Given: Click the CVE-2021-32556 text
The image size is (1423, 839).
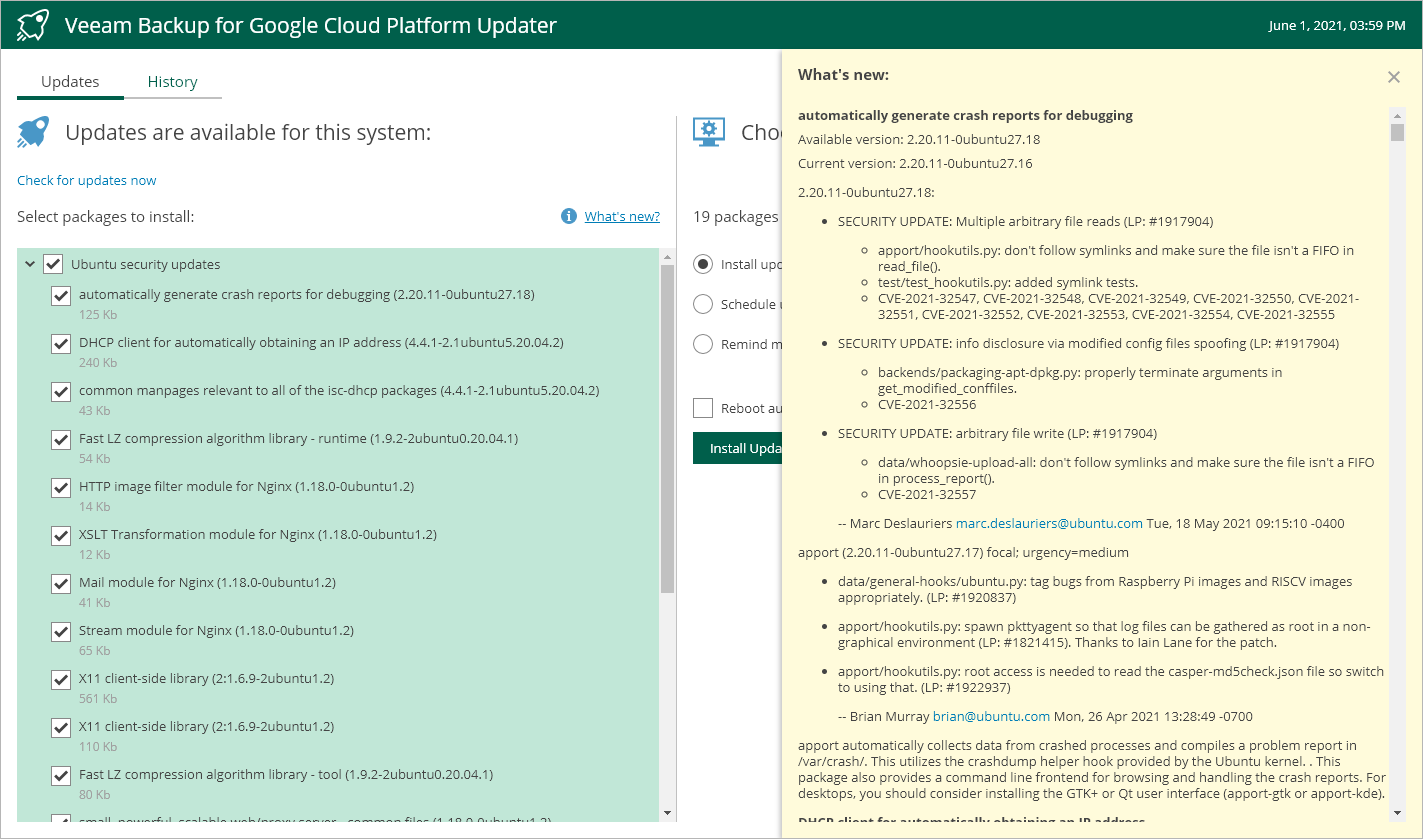Looking at the screenshot, I should click(x=927, y=405).
